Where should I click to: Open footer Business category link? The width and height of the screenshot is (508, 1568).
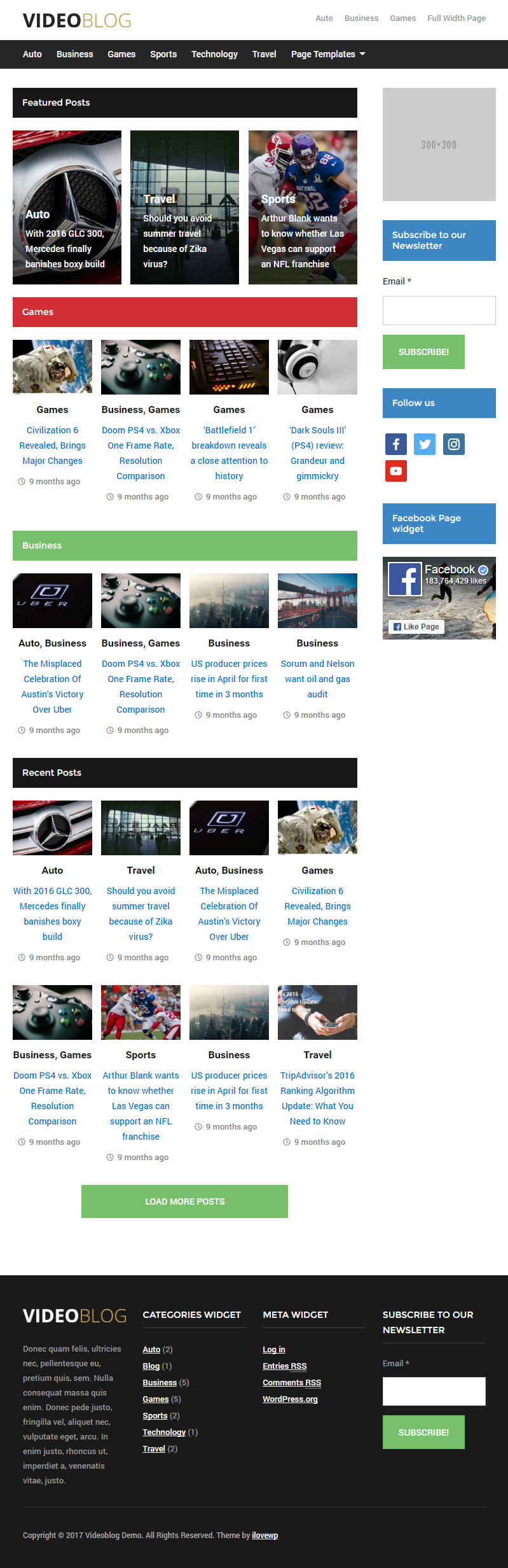pos(160,1382)
